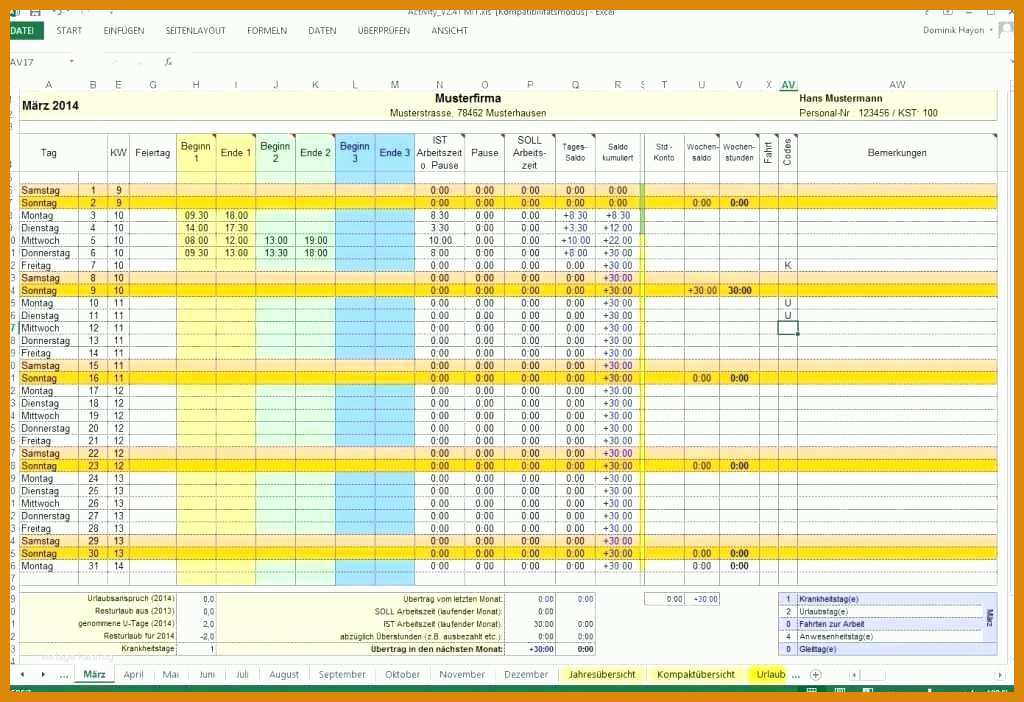Open the DATEN ribbon tab
Screen dimensions: 1024x702
click(322, 31)
